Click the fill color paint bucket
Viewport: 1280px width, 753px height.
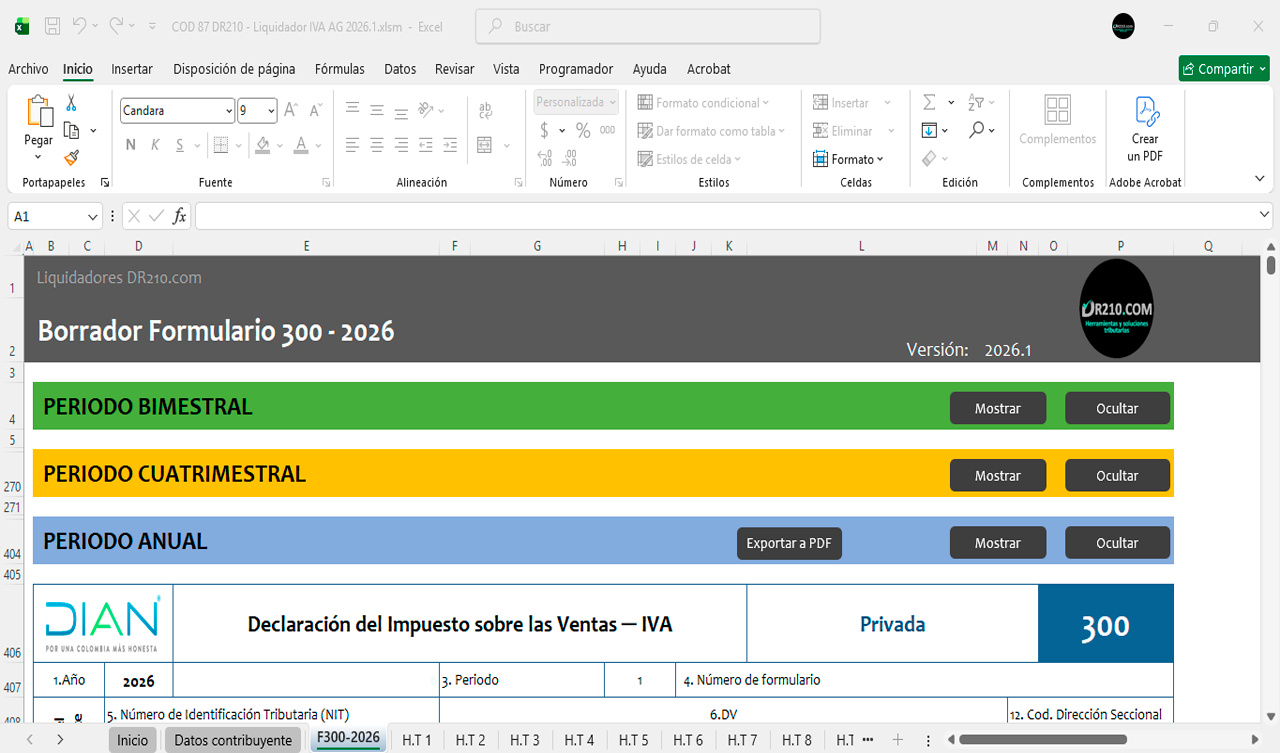point(262,145)
